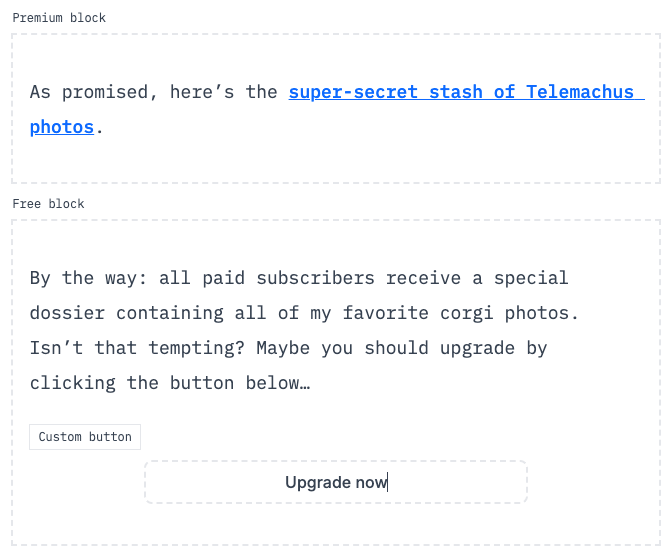Click the Custom button label tag
671x557 pixels.
[85, 437]
